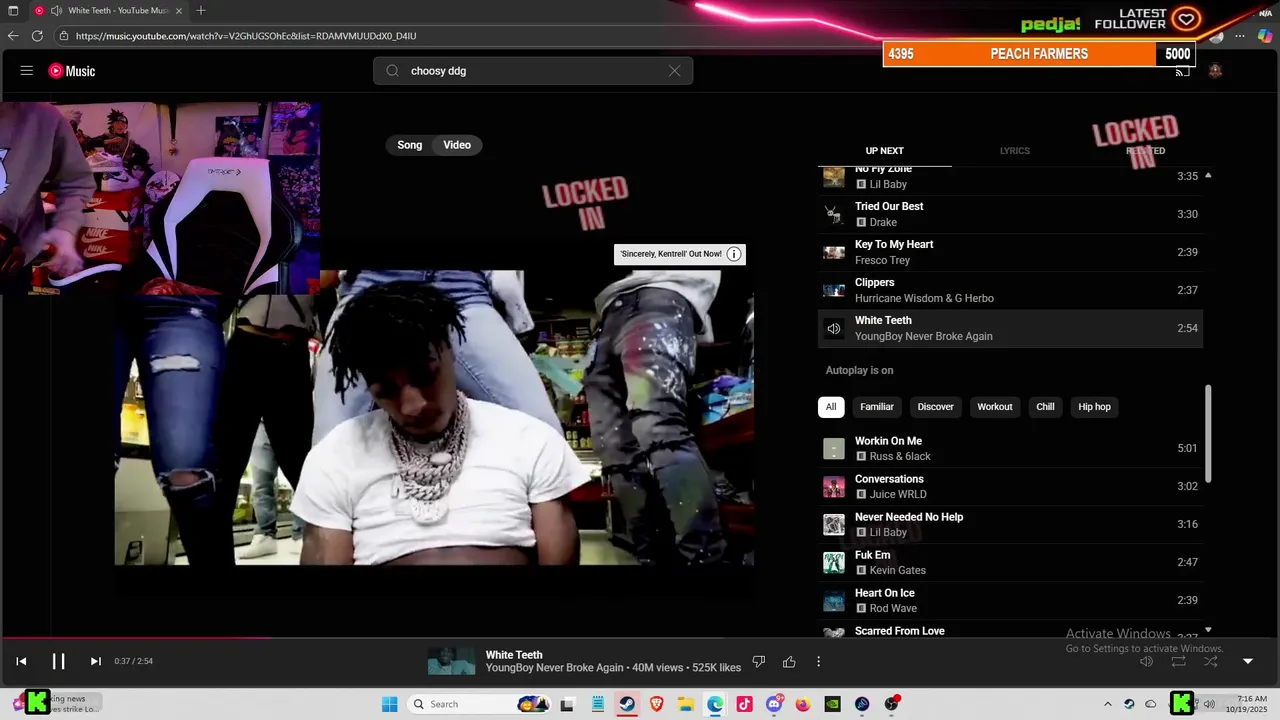Image resolution: width=1280 pixels, height=720 pixels.
Task: Show hidden system tray icons
Action: click(1107, 704)
